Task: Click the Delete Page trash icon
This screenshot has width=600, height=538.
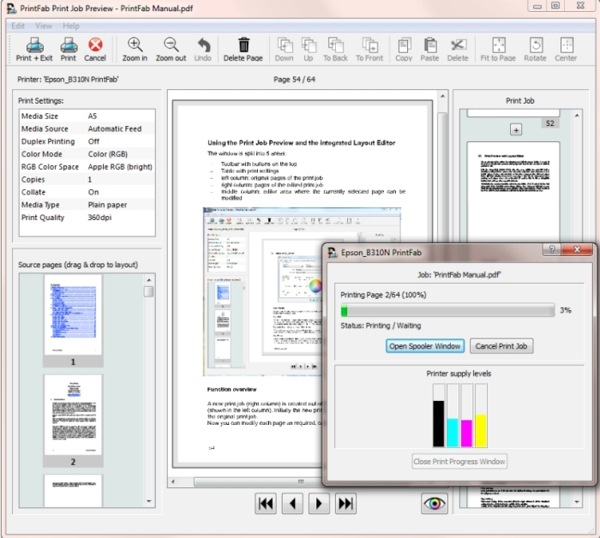Action: coord(242,46)
